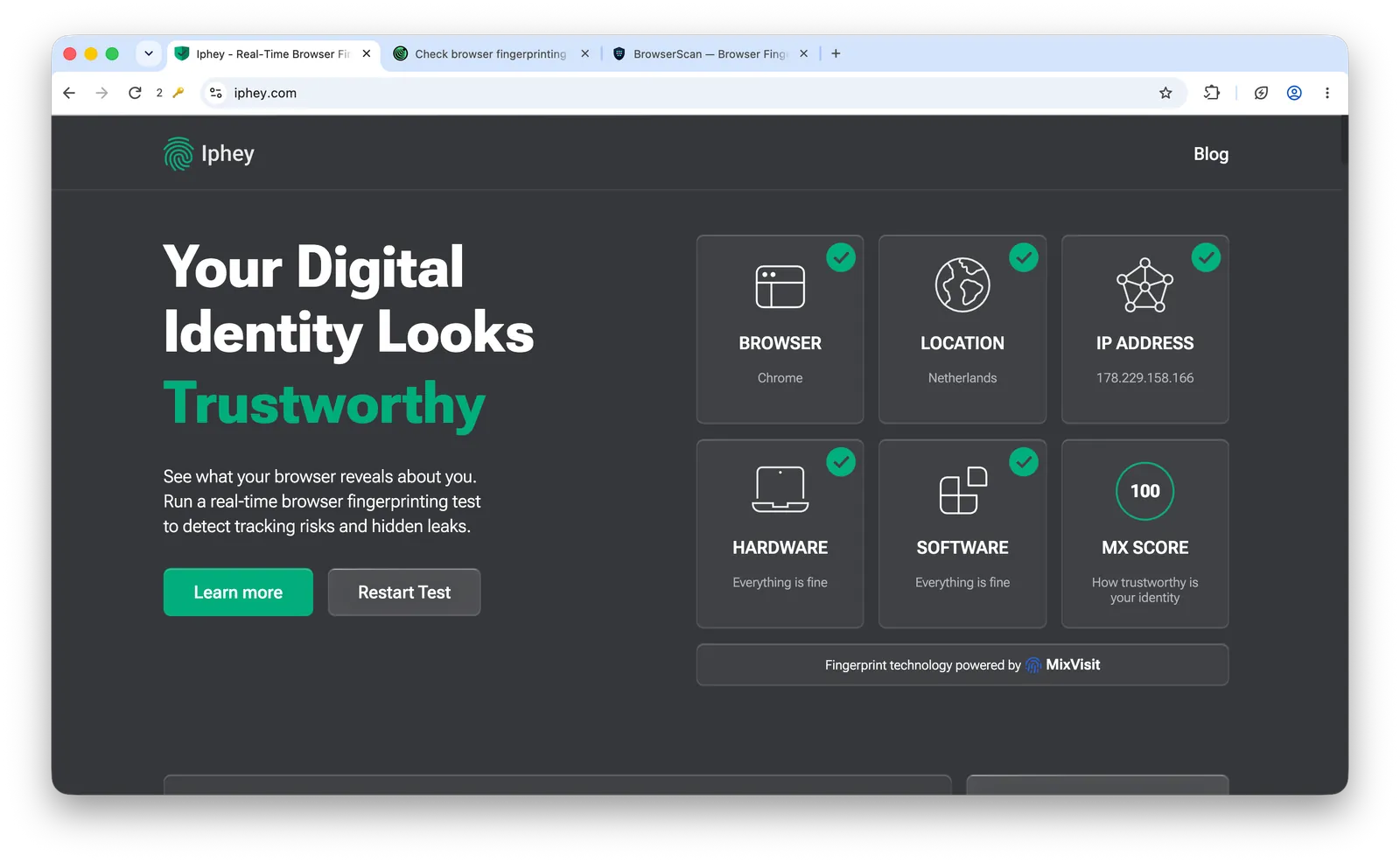Go back to previous page
Screen dimensions: 1400x863
(69, 93)
